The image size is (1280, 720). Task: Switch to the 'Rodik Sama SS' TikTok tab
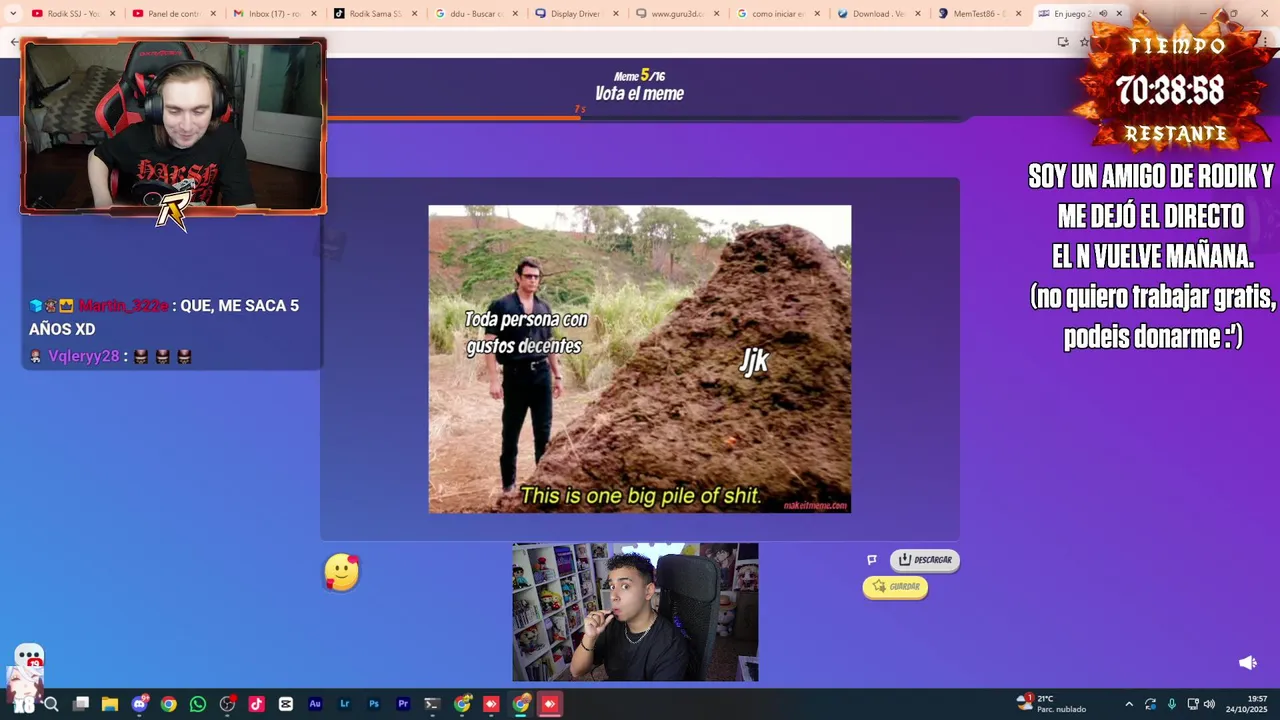374,14
